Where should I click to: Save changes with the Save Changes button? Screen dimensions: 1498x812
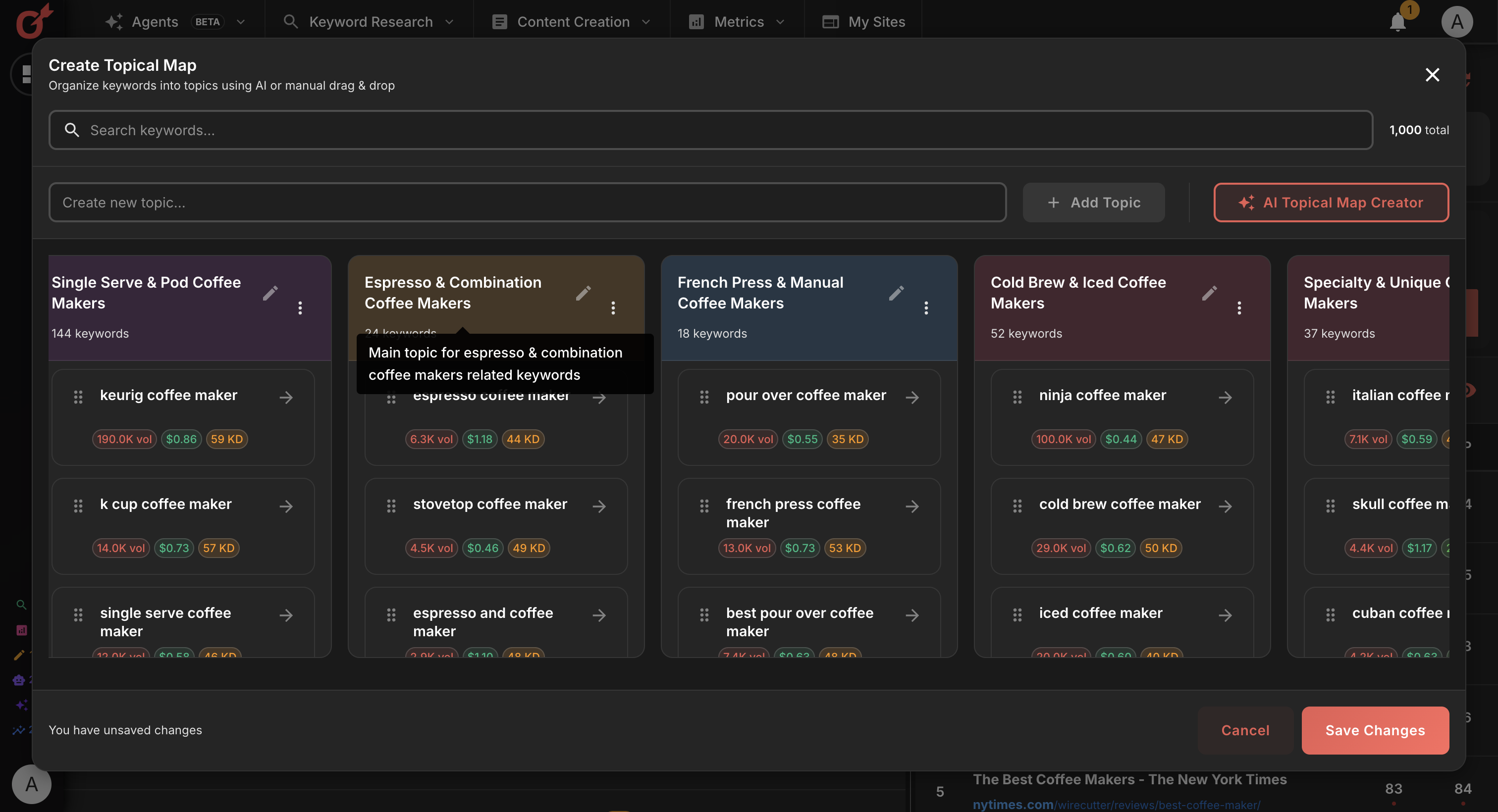pos(1375,730)
